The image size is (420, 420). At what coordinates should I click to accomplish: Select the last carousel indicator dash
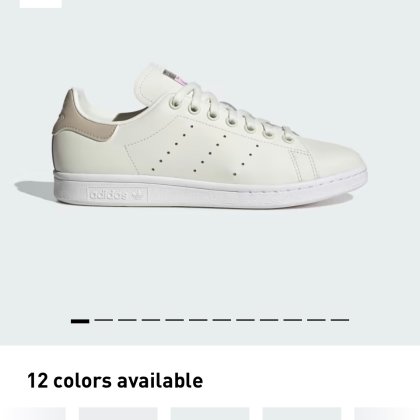(340, 320)
